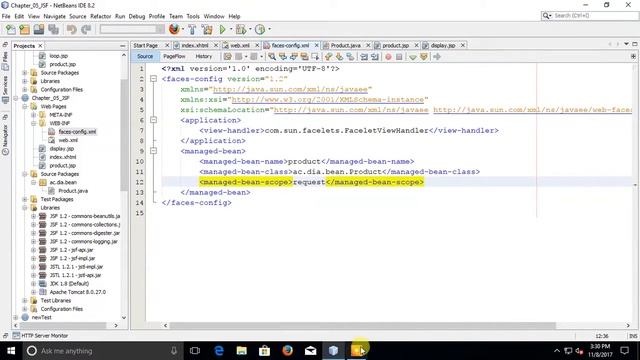Switch to PageFlow view
640x360 pixels.
click(x=174, y=56)
